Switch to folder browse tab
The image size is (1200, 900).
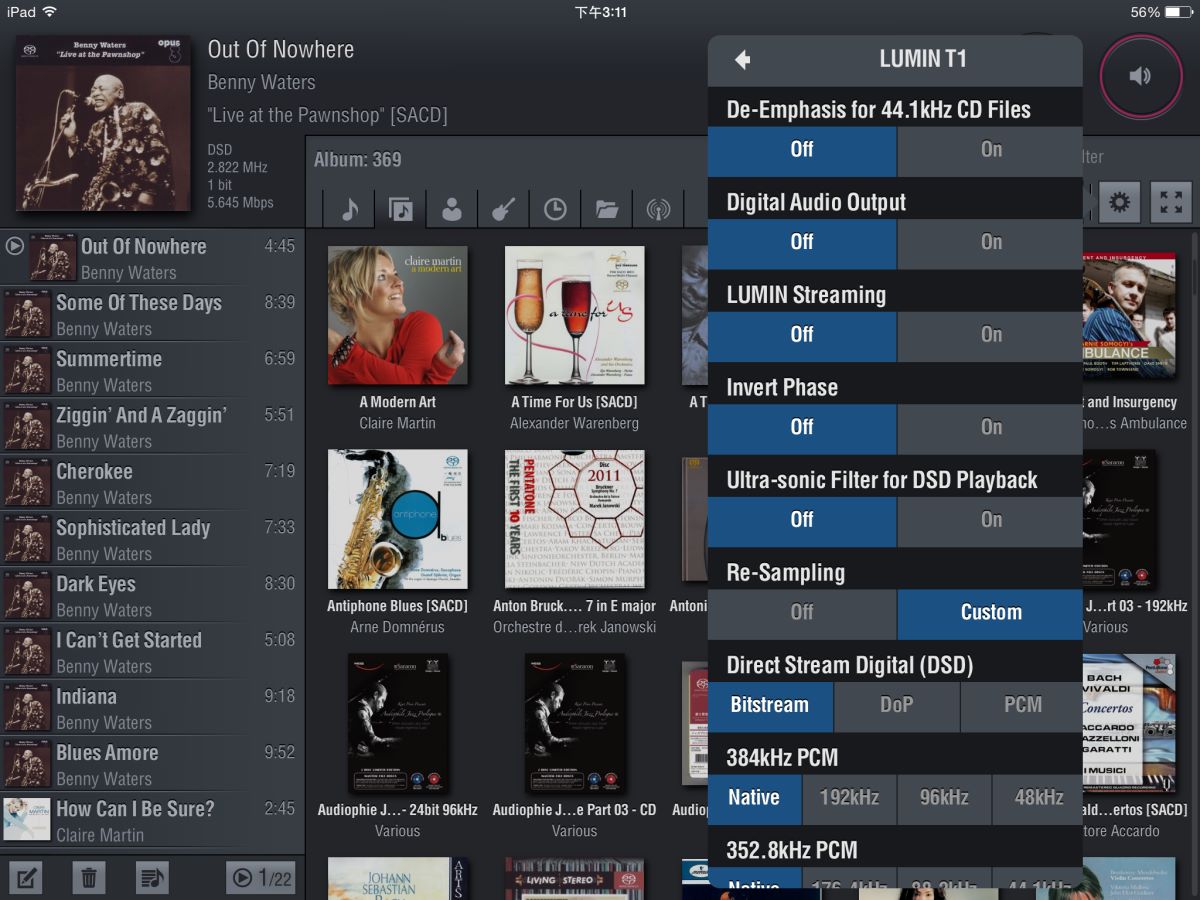pos(606,208)
